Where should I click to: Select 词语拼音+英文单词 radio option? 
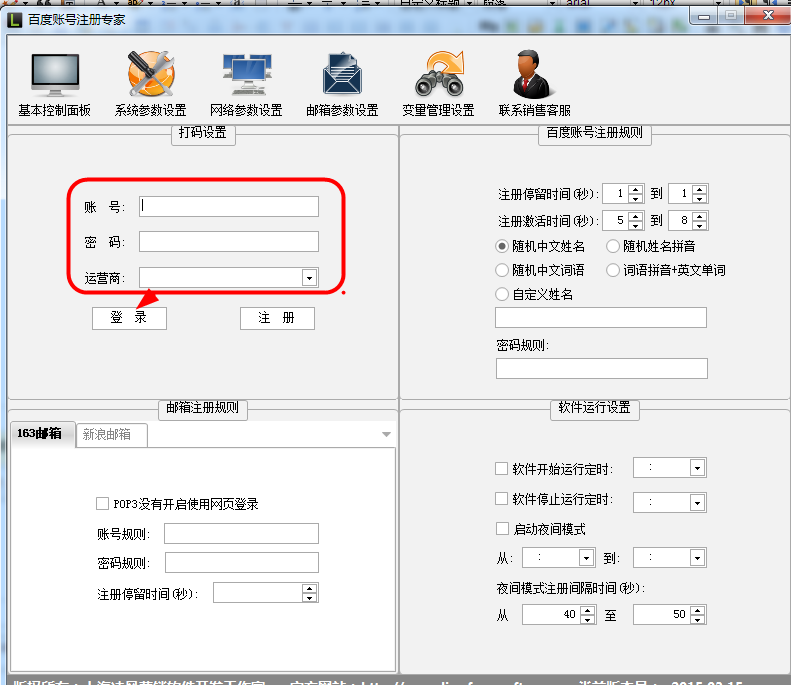612,270
